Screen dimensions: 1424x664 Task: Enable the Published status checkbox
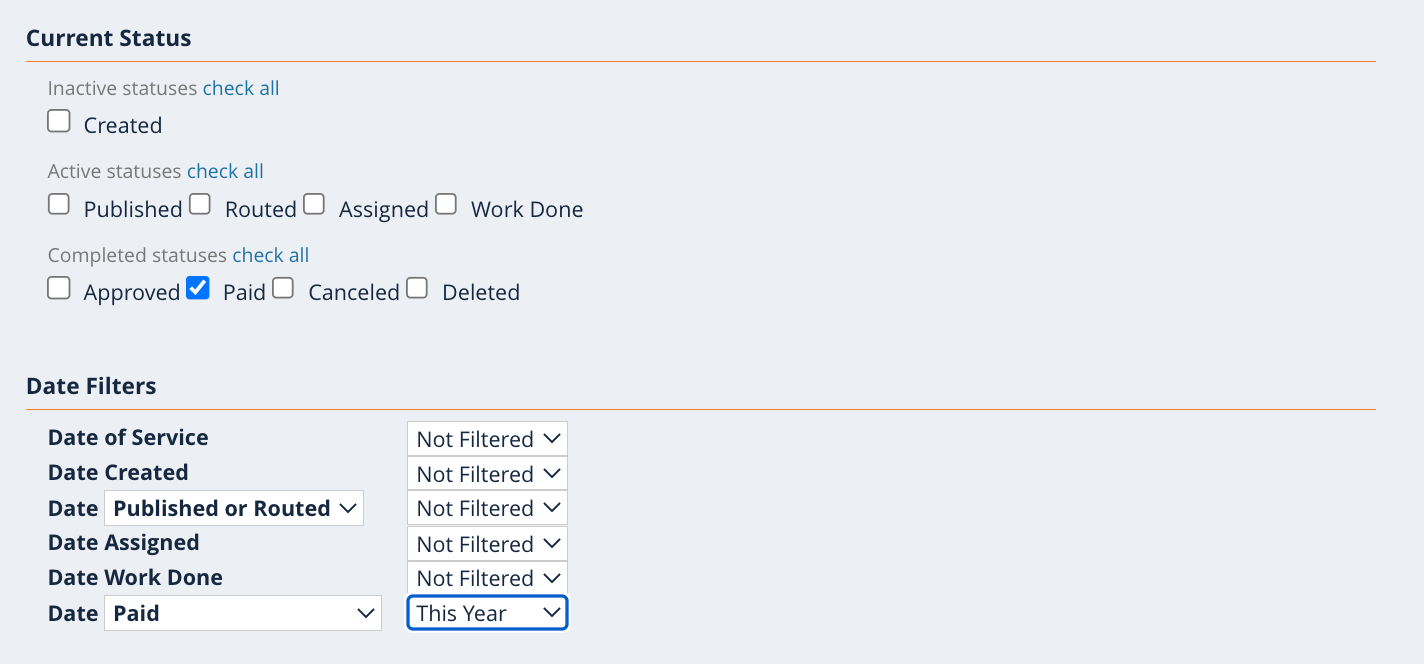(x=59, y=205)
